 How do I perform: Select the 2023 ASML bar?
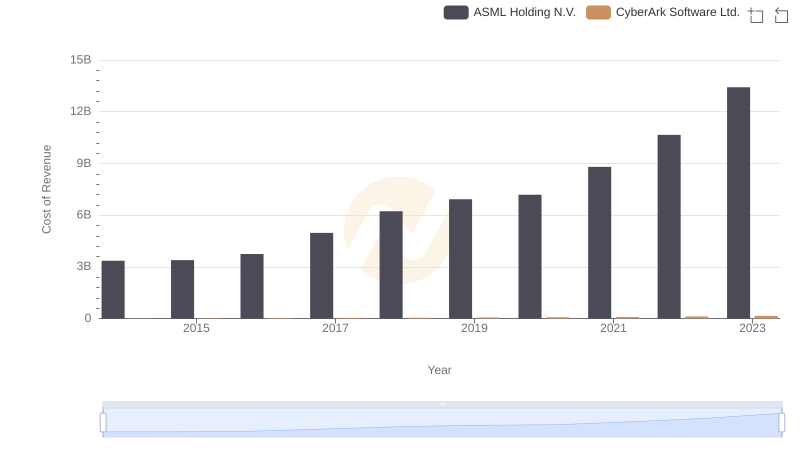click(739, 203)
